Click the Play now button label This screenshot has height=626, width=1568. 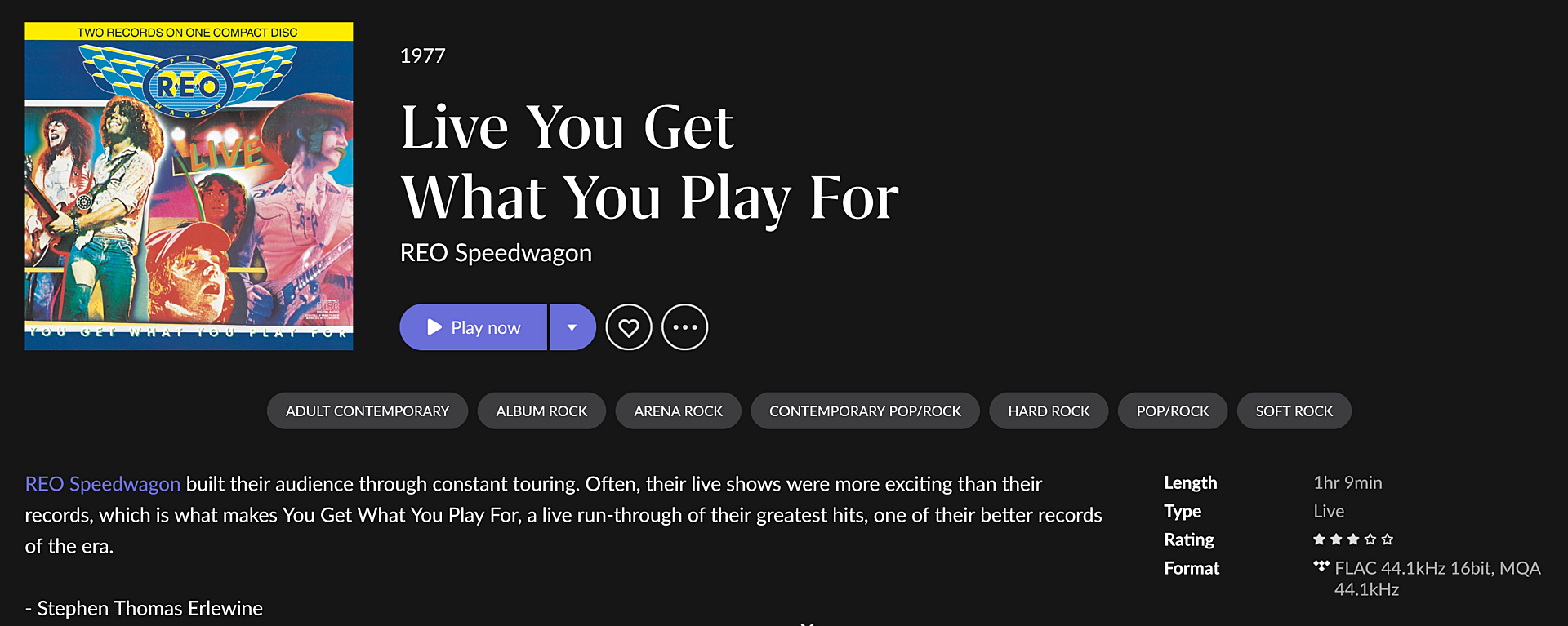(486, 327)
